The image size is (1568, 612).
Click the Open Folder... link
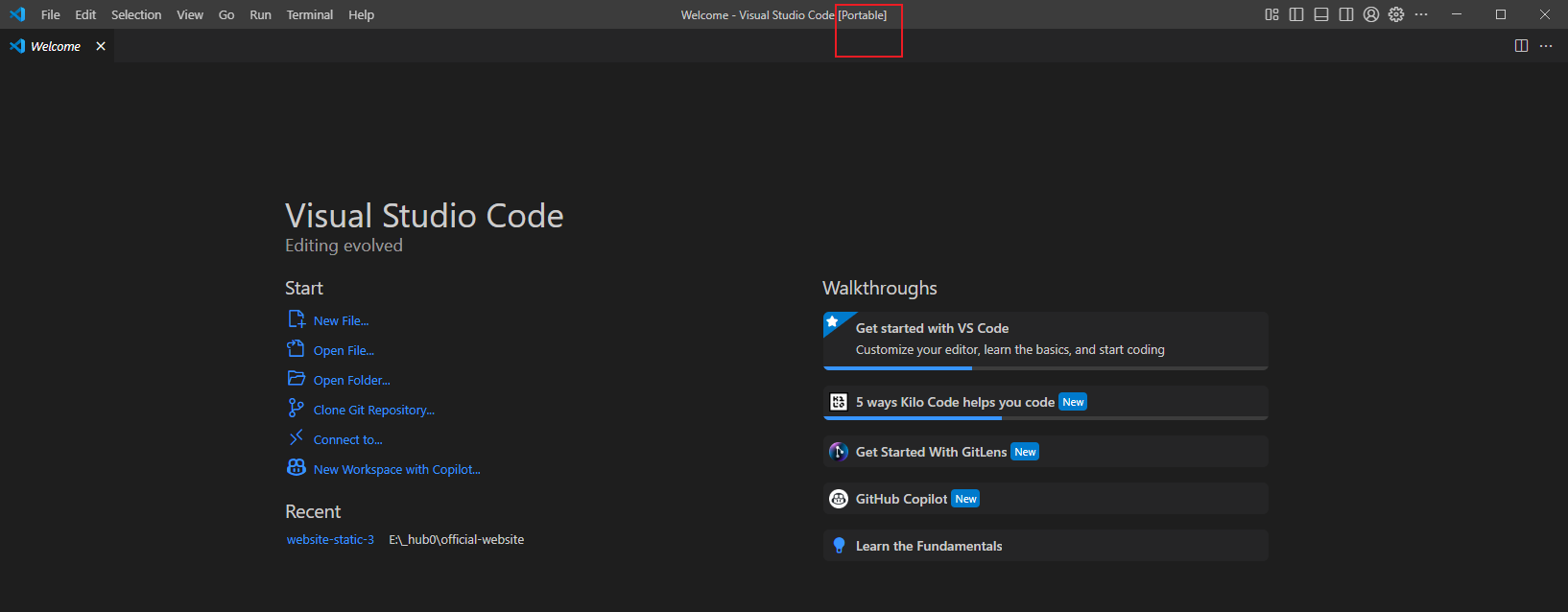352,380
